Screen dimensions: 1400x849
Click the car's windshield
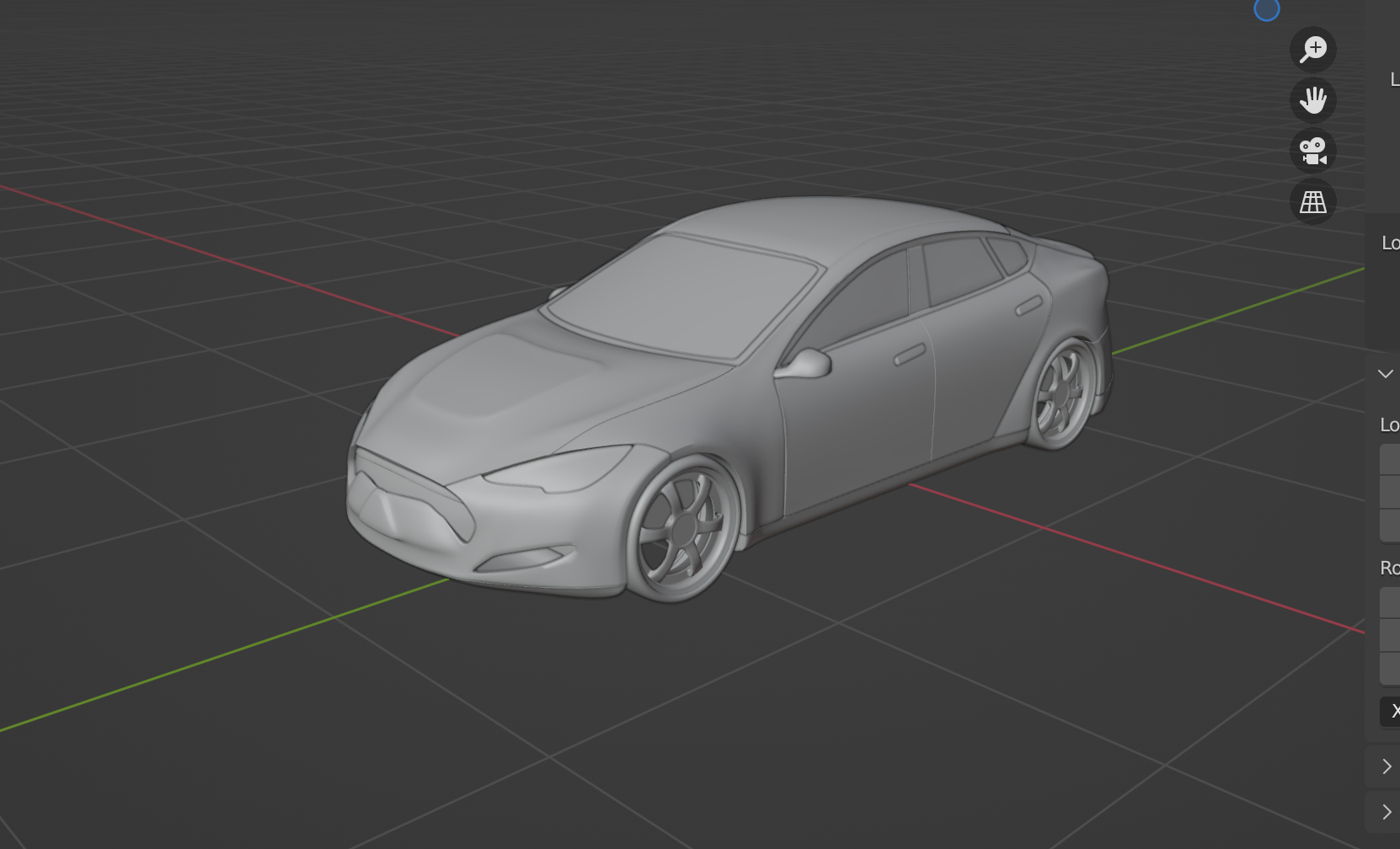[x=682, y=295]
